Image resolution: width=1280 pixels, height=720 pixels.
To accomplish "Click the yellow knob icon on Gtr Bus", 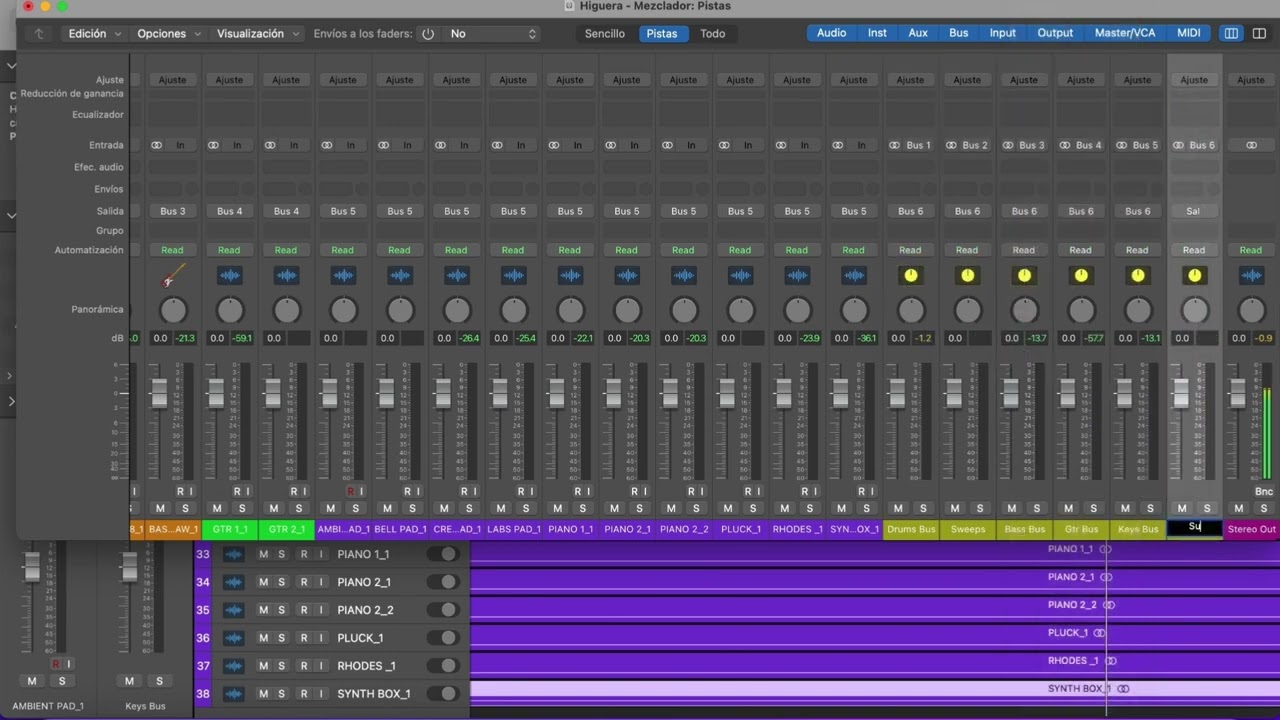I will (1081, 276).
